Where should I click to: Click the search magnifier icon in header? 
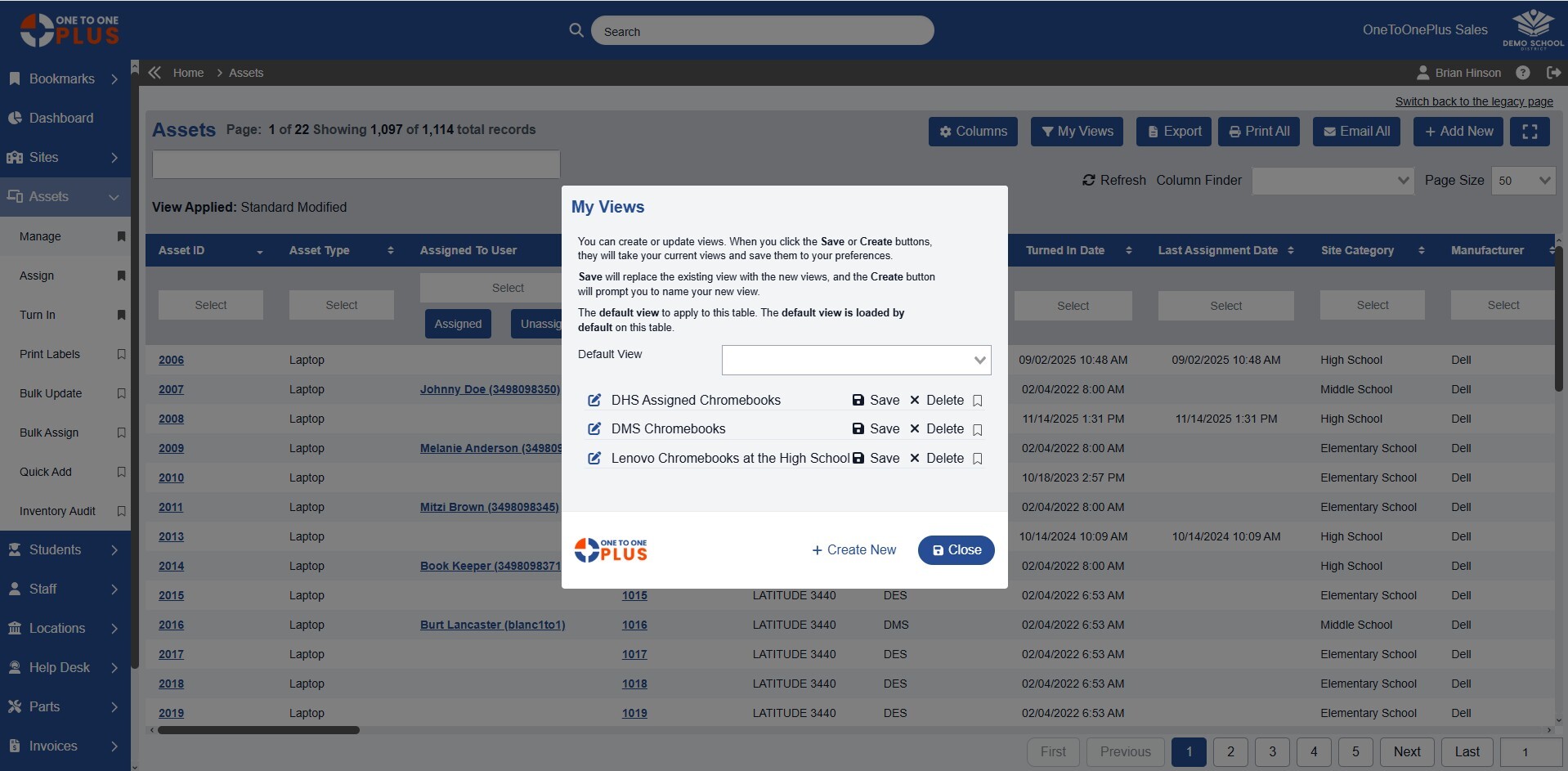[576, 30]
